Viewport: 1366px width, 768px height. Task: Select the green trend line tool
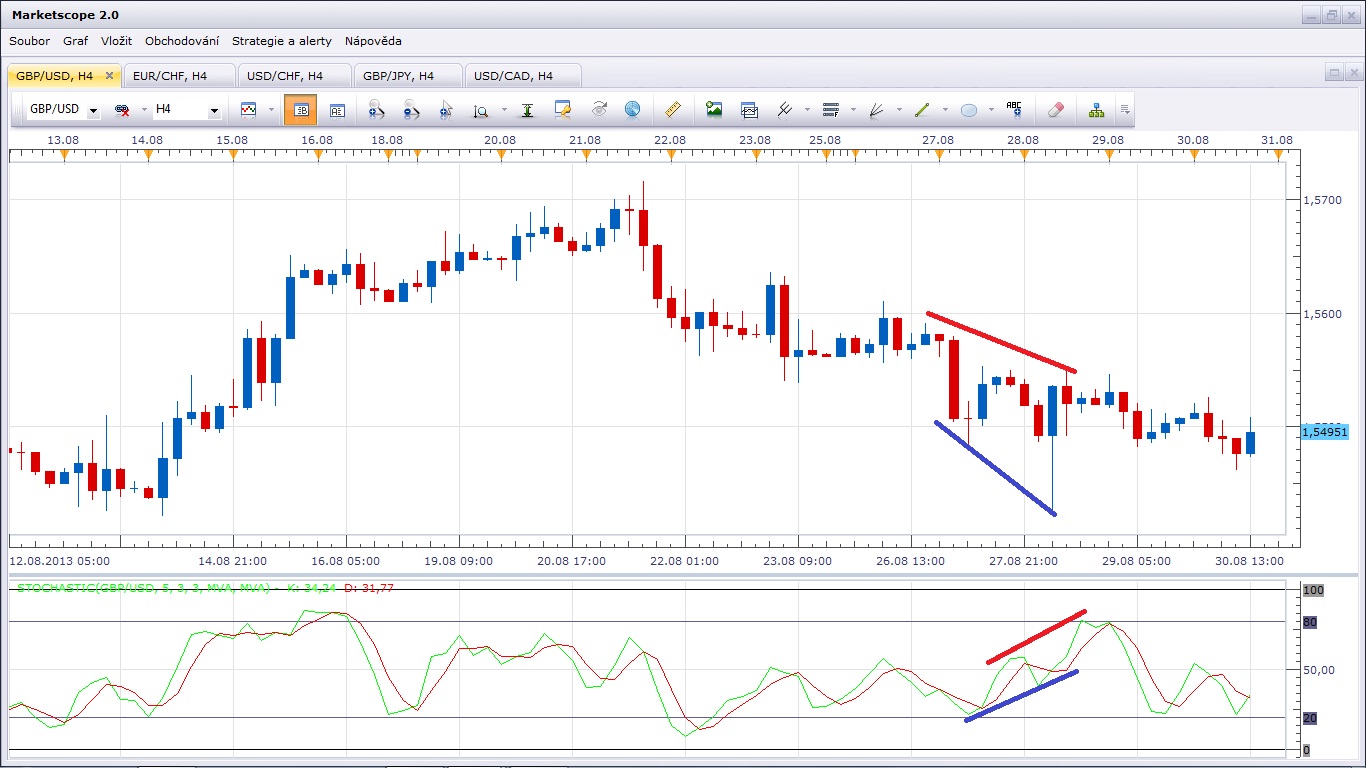coord(922,110)
